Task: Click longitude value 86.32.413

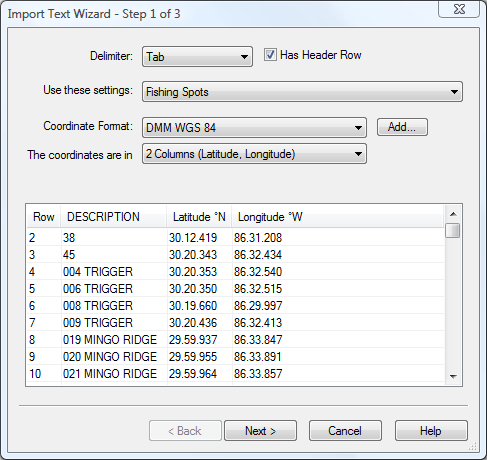Action: 258,323
